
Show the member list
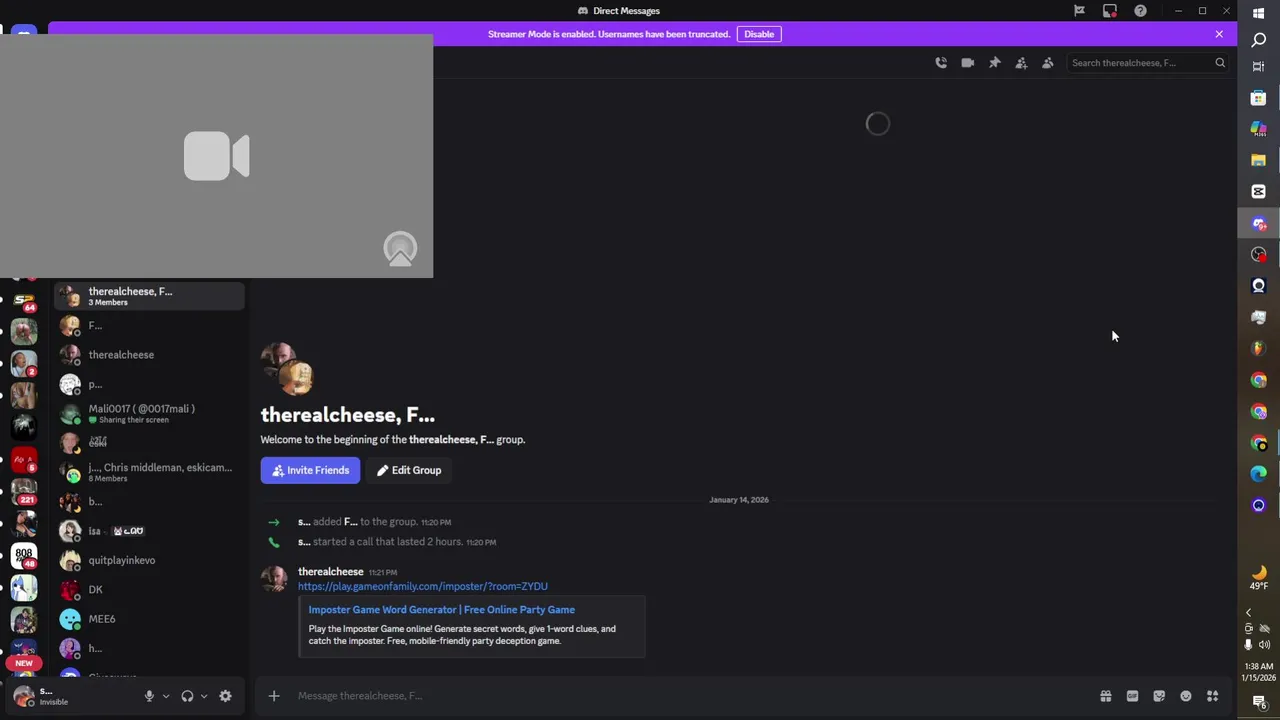tap(1047, 63)
